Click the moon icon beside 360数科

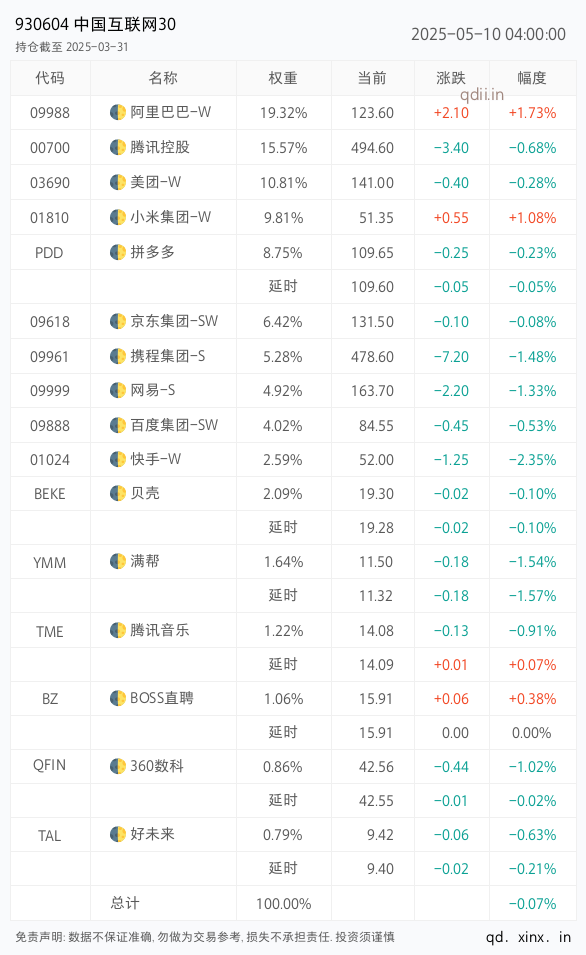click(118, 766)
